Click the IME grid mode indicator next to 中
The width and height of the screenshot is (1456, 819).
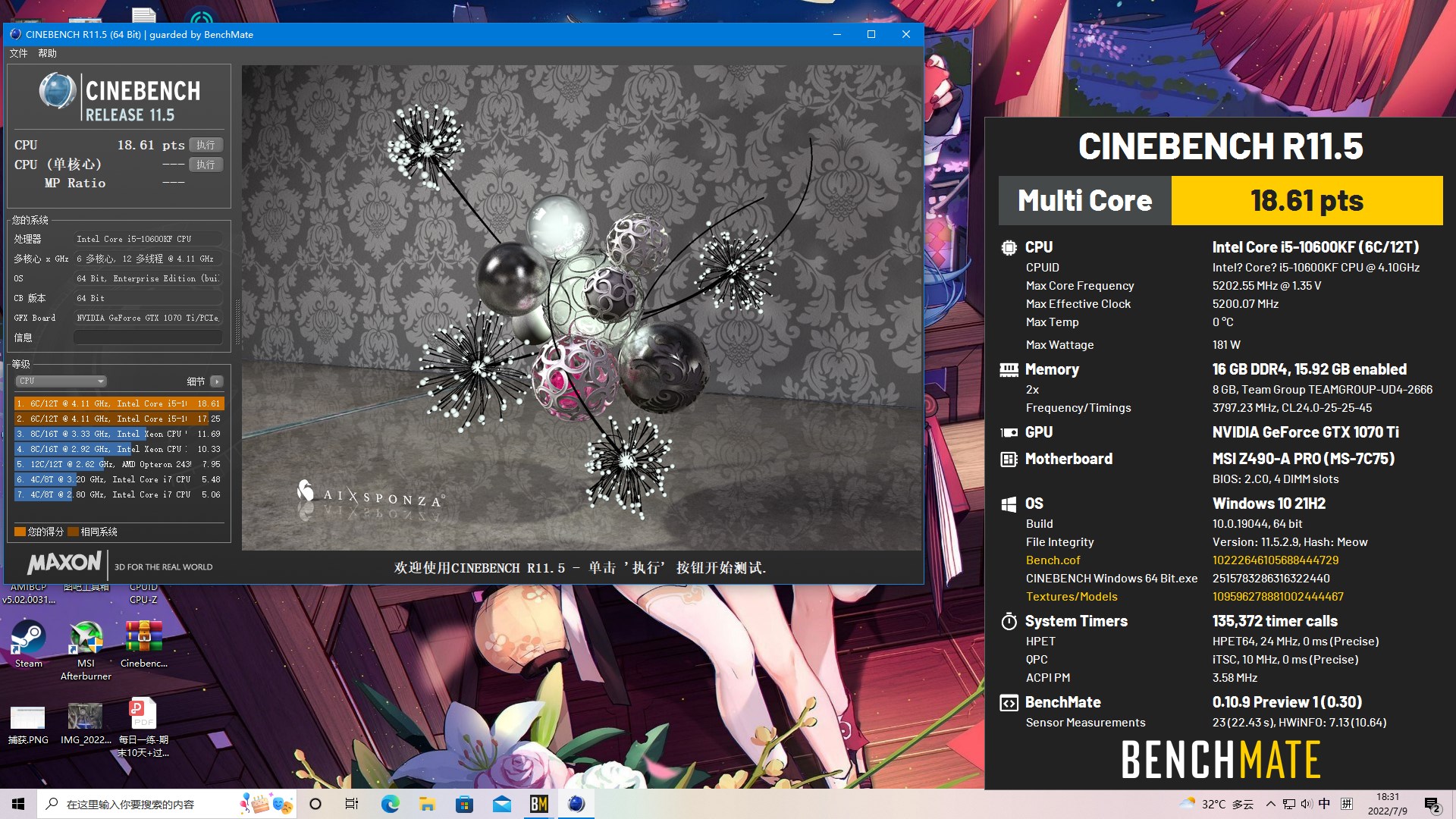click(x=1347, y=804)
